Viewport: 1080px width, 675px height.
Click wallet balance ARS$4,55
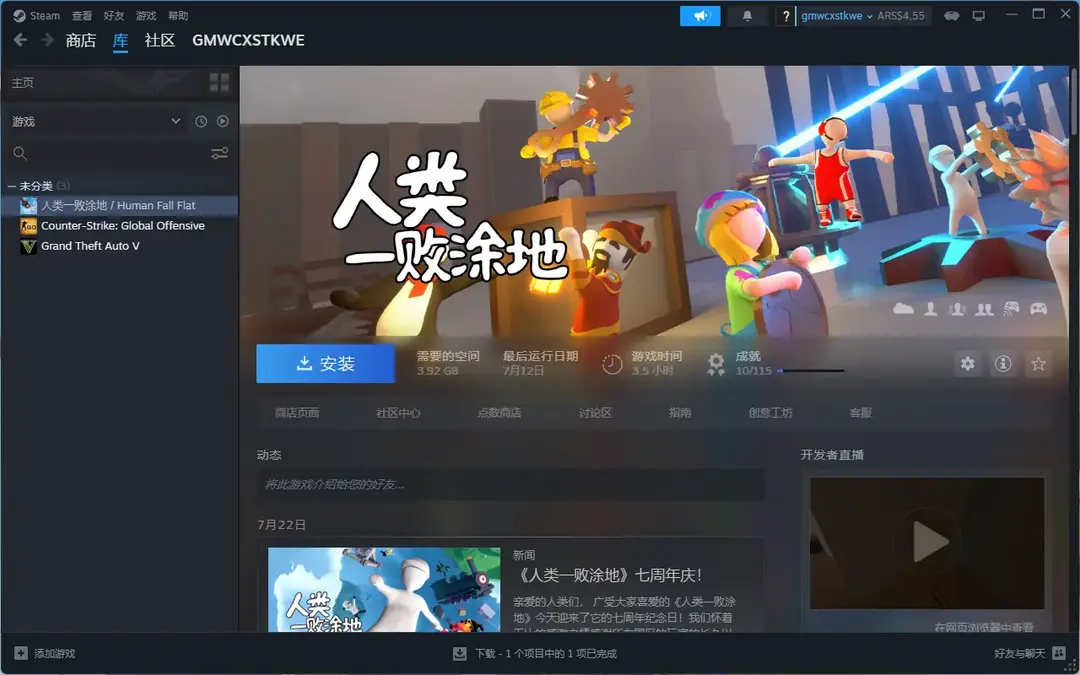[x=901, y=16]
